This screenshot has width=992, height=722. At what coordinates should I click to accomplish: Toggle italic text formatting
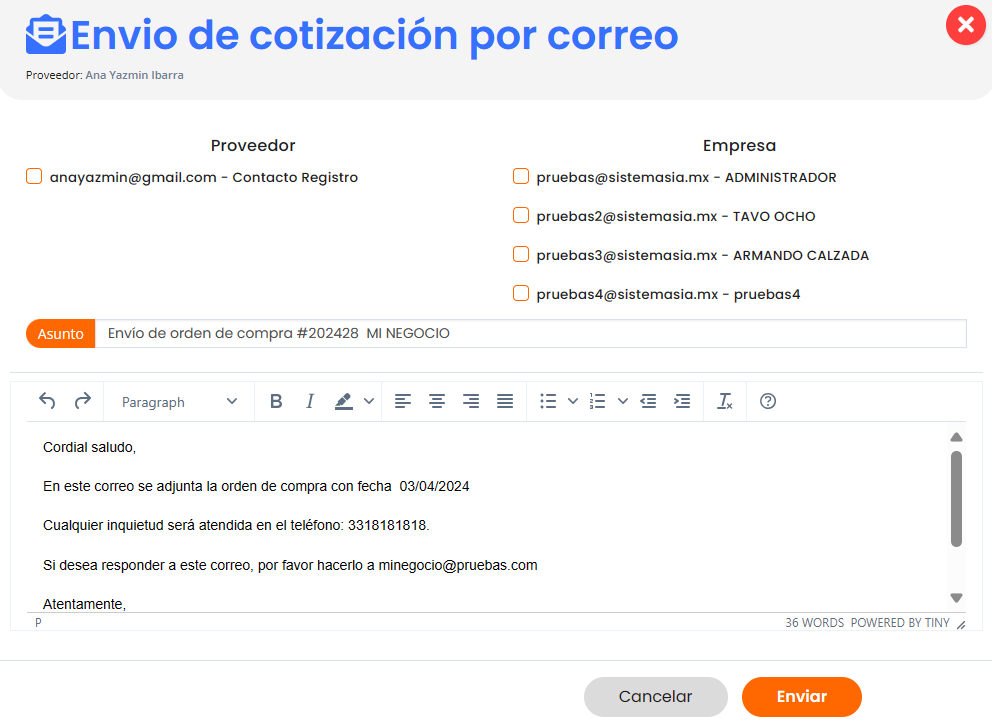tap(310, 401)
